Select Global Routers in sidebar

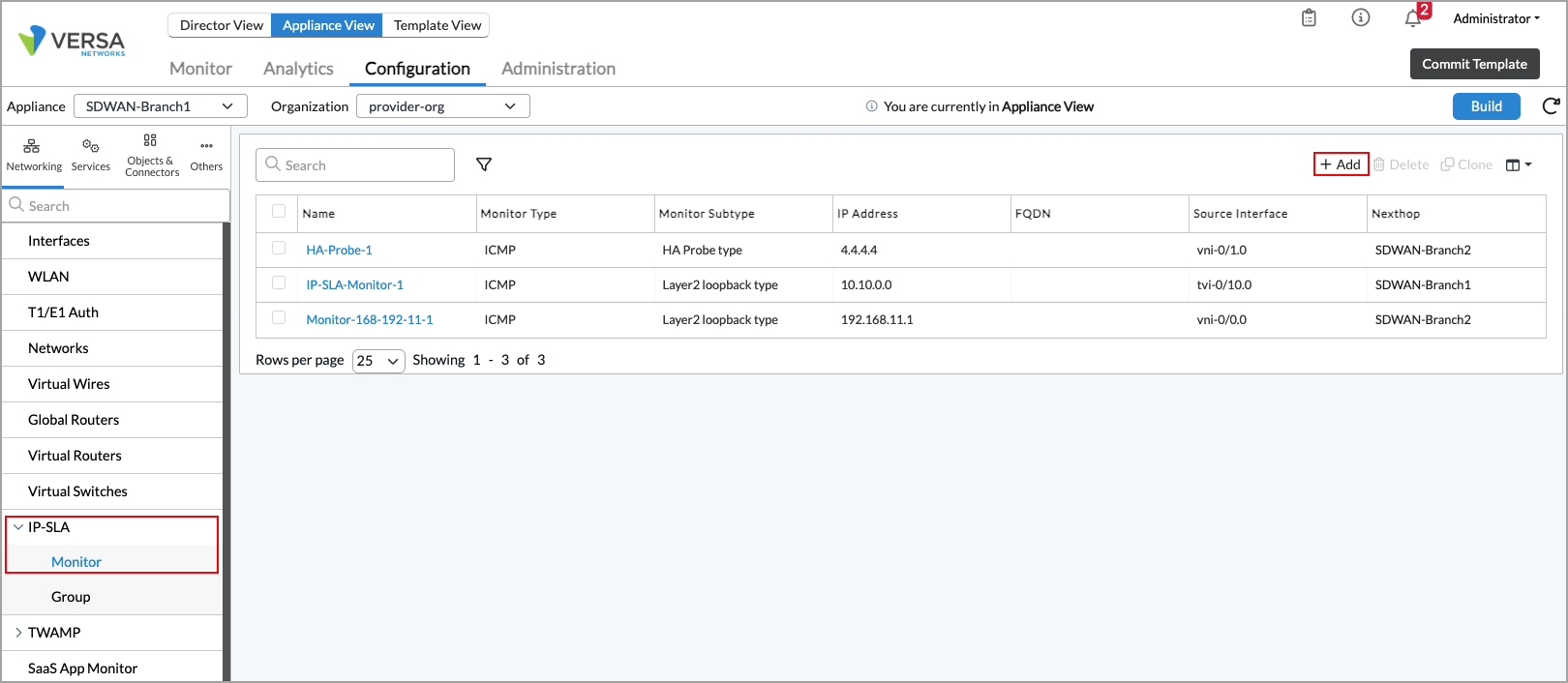112,420
